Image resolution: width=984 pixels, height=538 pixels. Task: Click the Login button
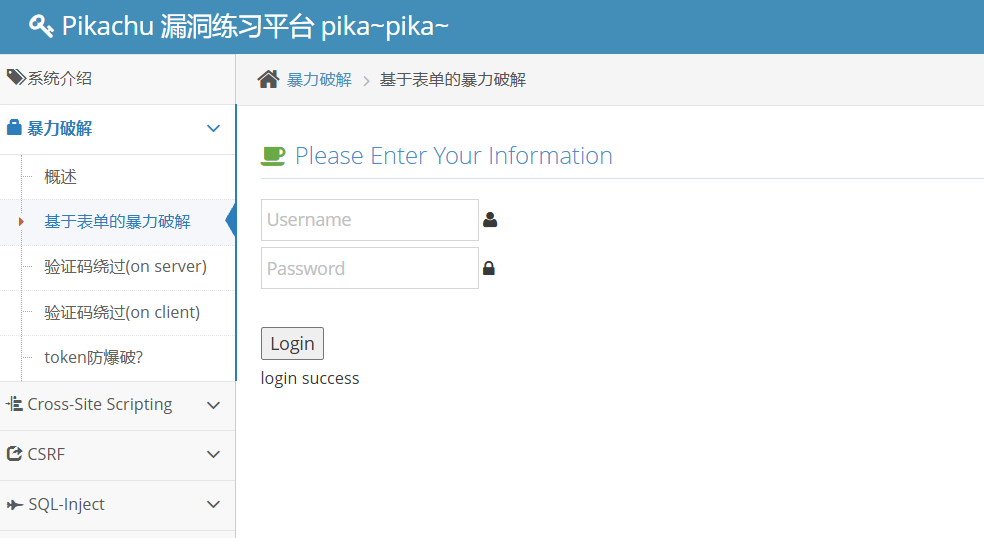coord(292,343)
